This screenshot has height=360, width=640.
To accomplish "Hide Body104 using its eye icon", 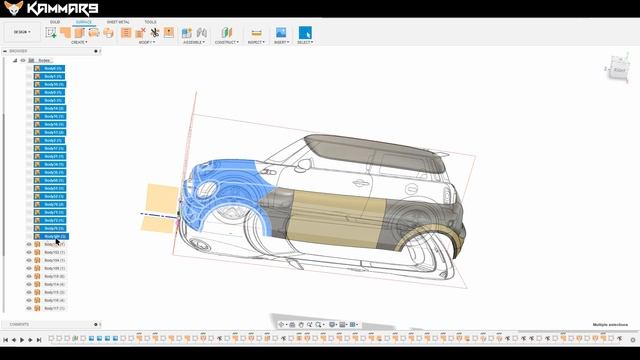I will tap(29, 260).
